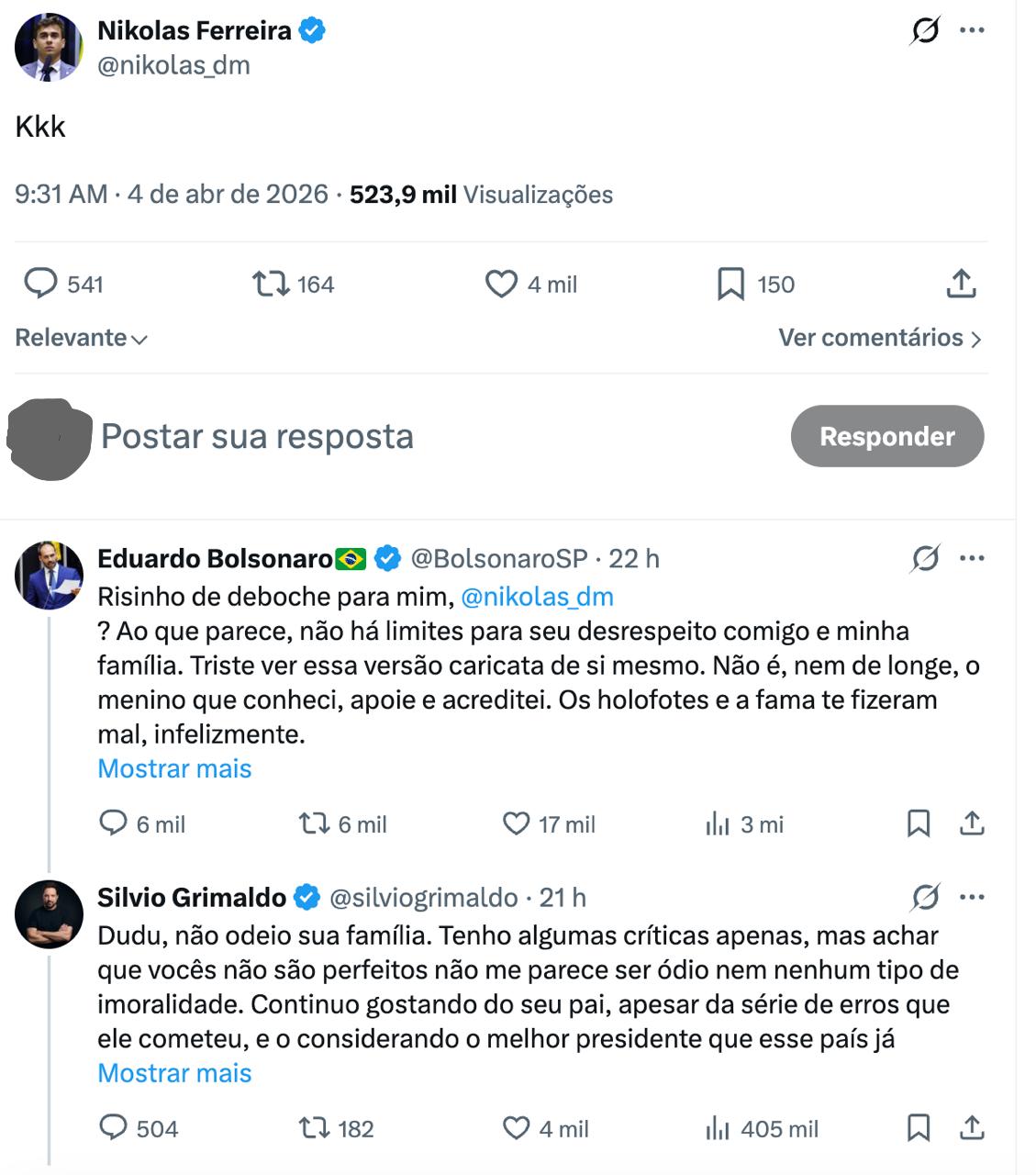Expand Eduardo Bolsonaro's reply with Mostrar mais
1036x1175 pixels.
pos(174,768)
